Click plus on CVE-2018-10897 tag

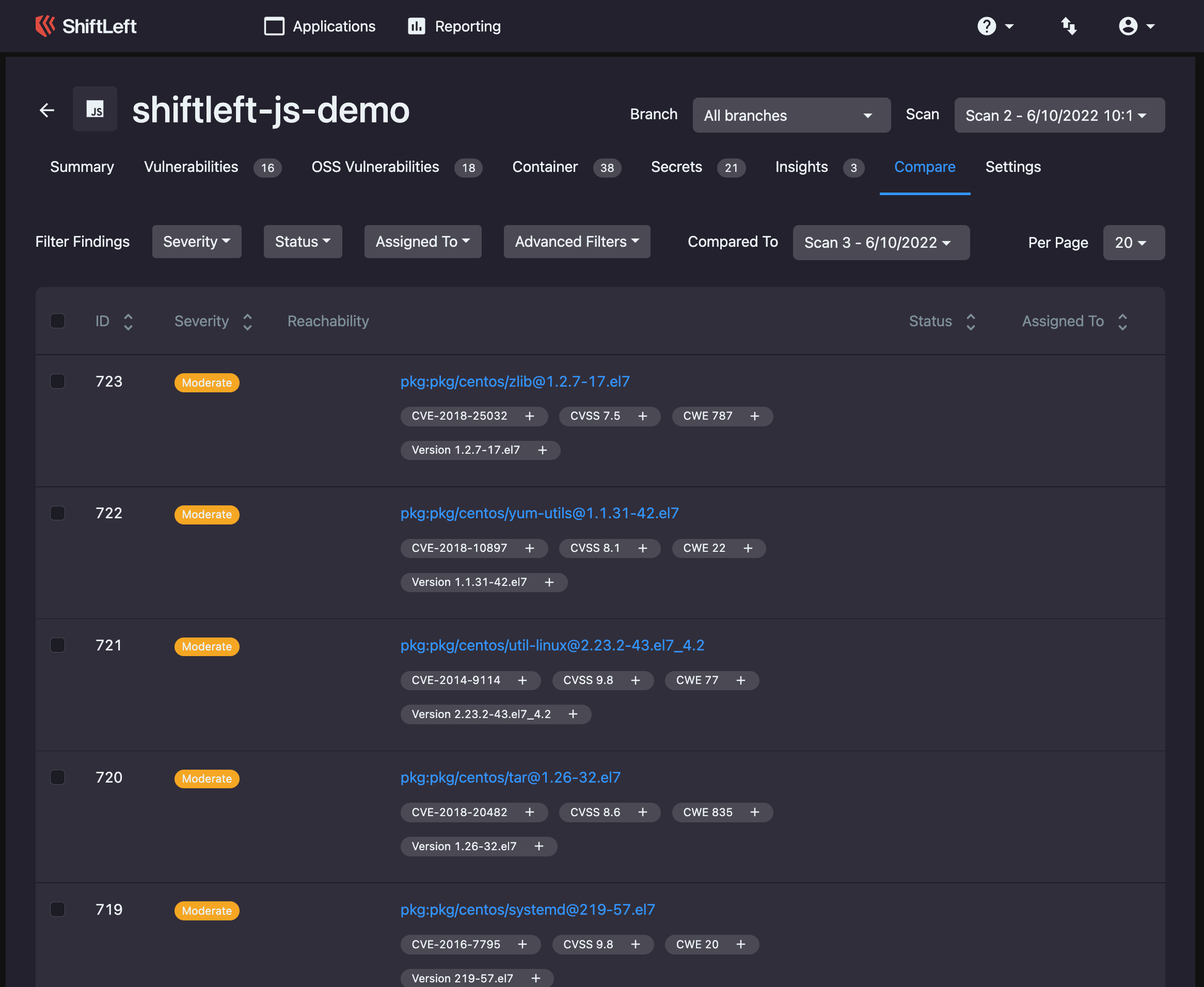pyautogui.click(x=530, y=548)
